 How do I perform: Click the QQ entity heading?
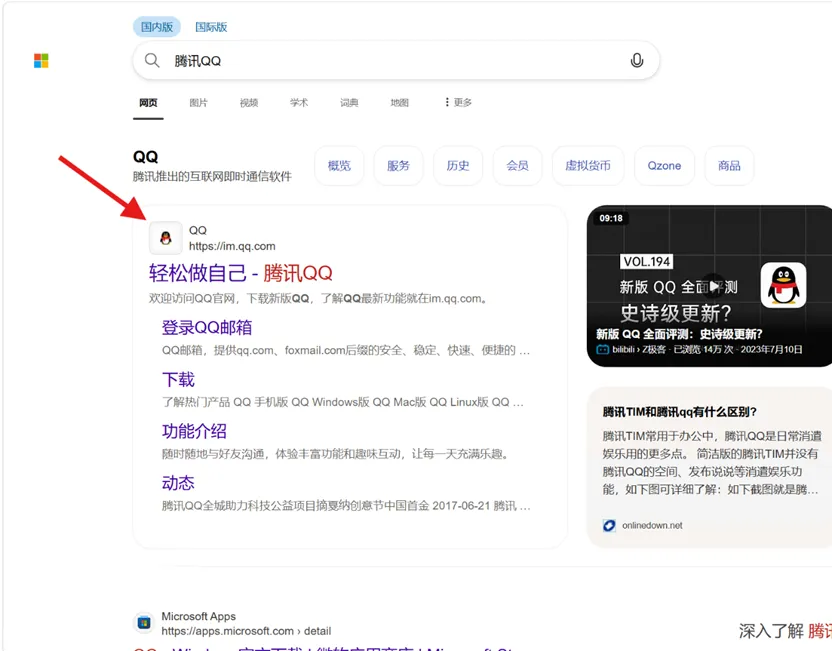145,157
